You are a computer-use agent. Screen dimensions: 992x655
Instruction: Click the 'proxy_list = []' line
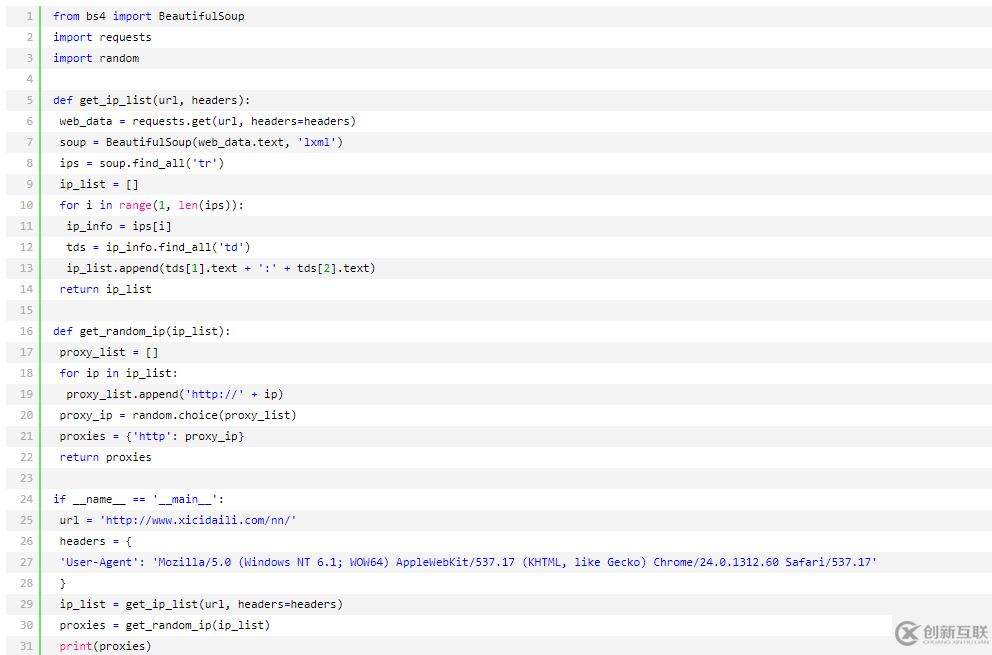coord(109,352)
